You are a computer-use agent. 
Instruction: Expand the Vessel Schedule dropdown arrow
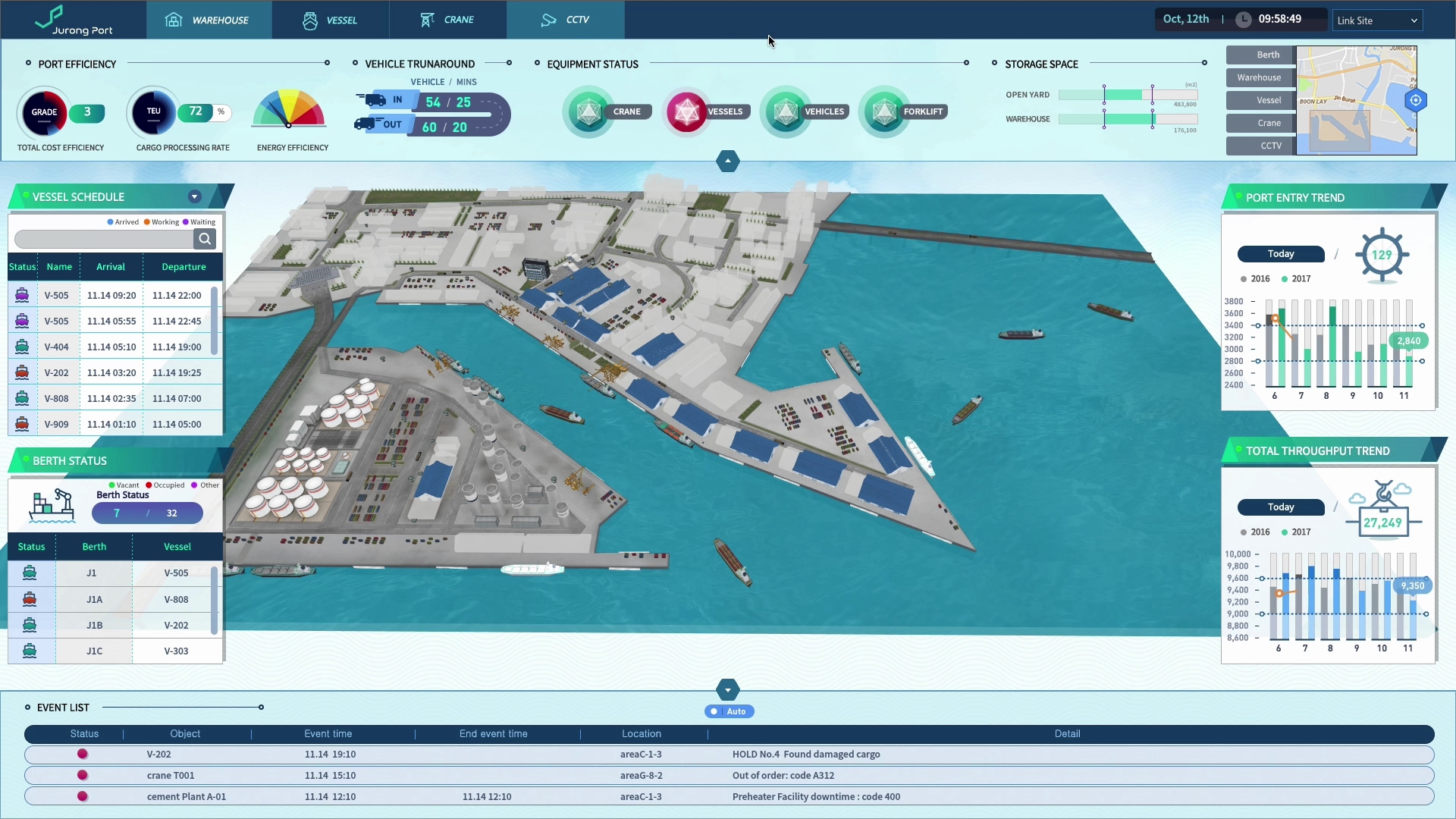tap(195, 197)
